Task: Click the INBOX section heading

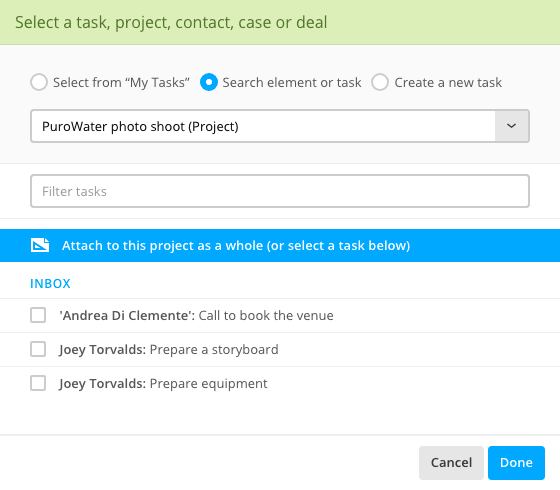Action: pos(50,284)
